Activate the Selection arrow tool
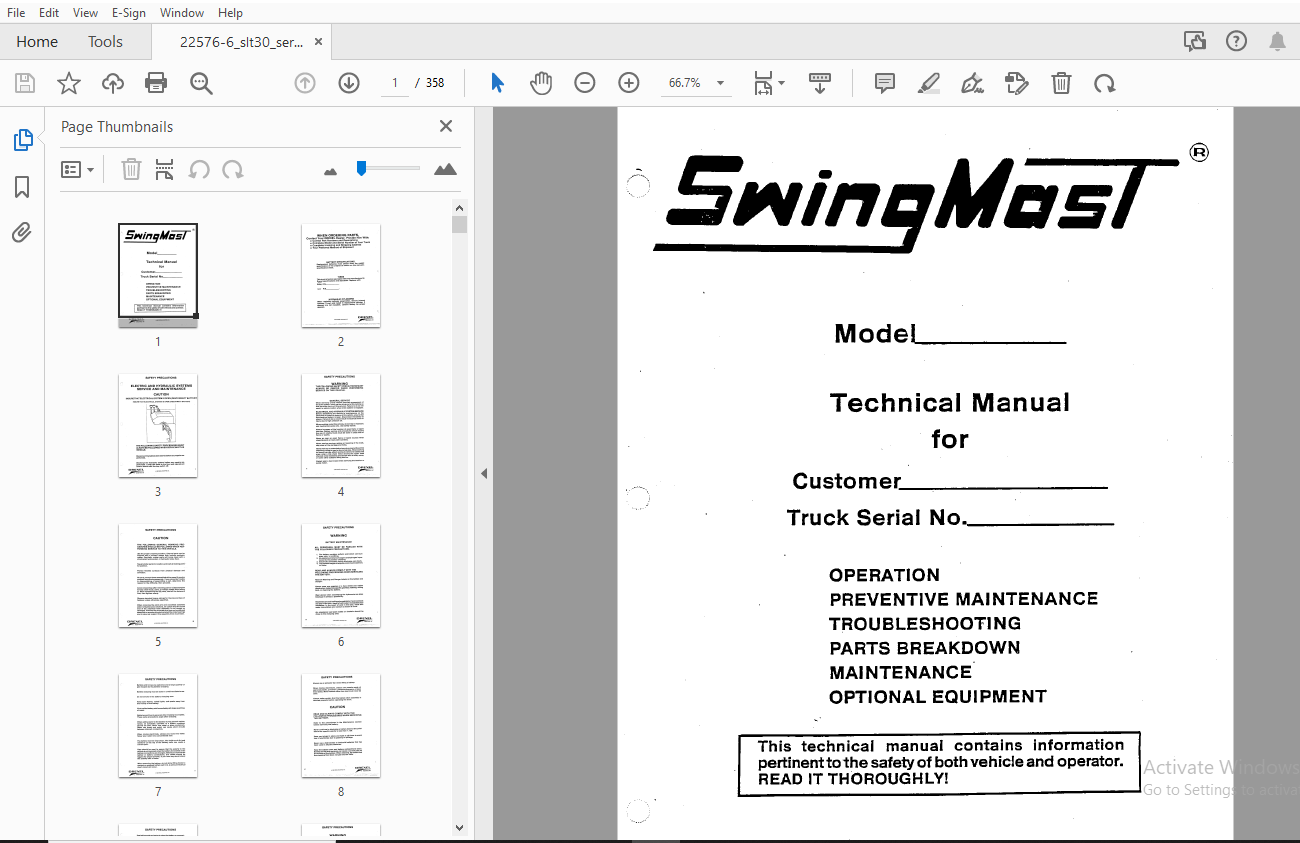1300x843 pixels. tap(497, 83)
